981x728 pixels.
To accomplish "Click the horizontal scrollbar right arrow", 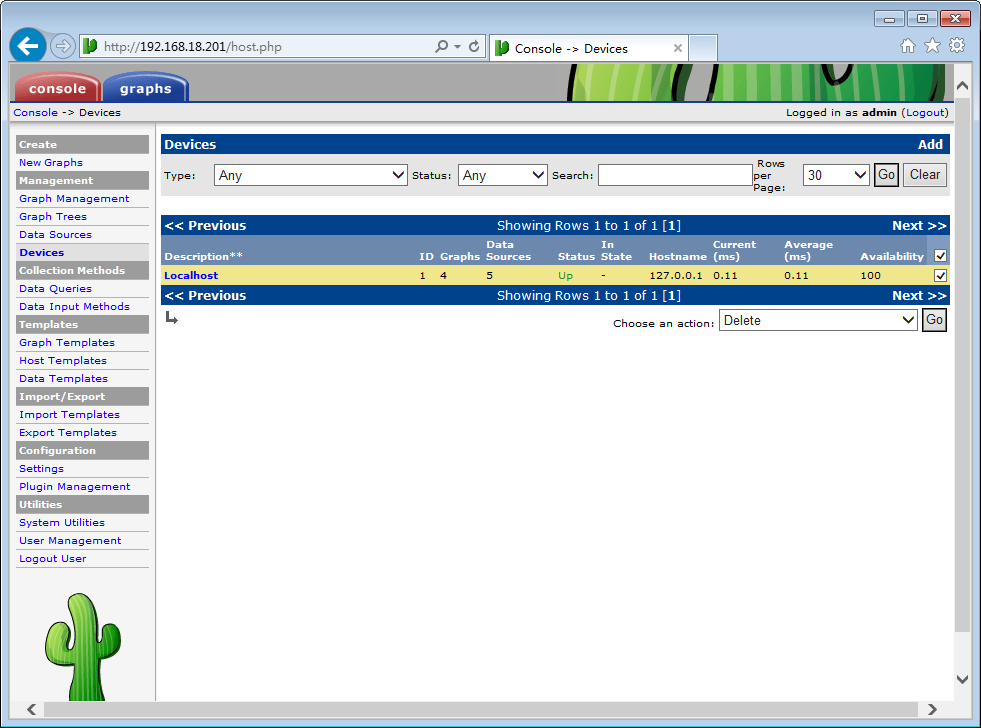I will click(x=932, y=709).
